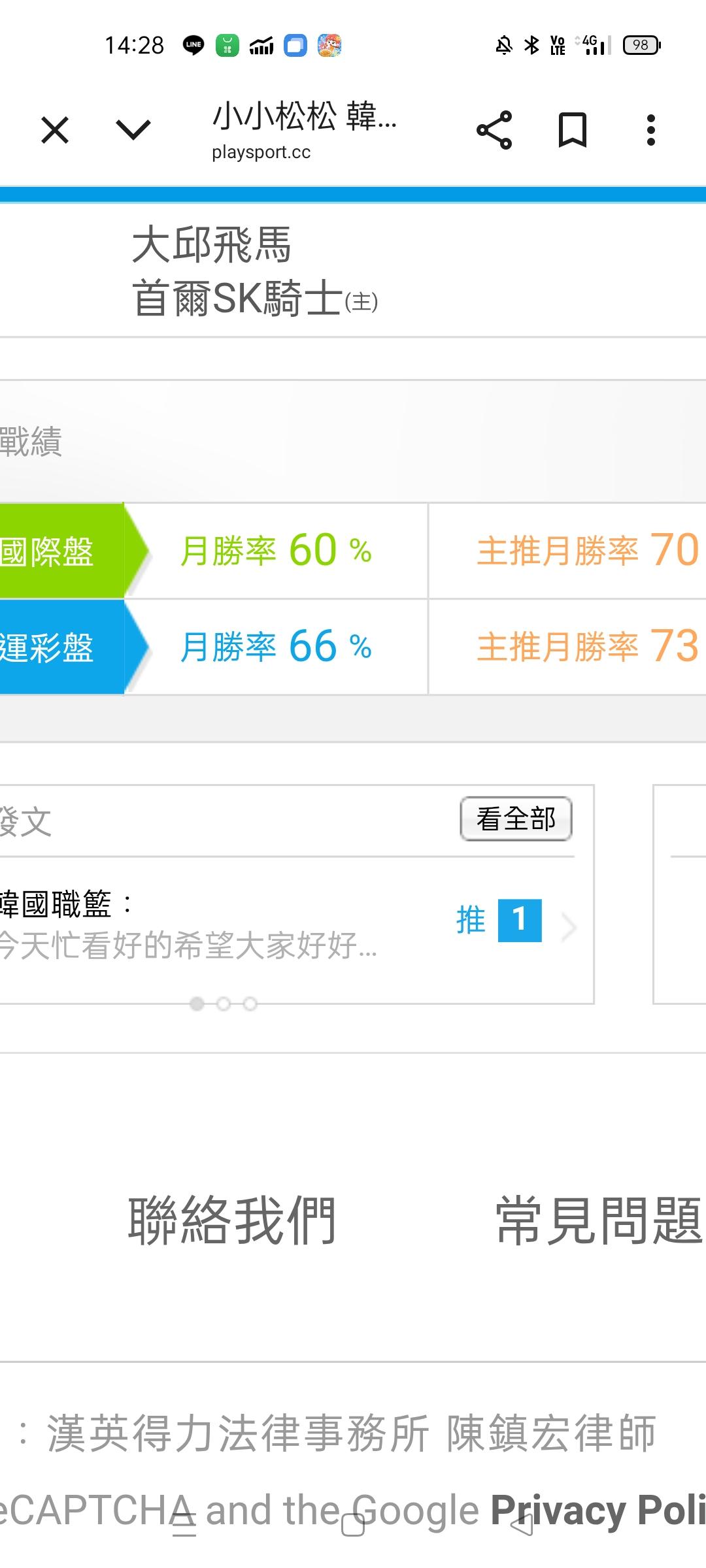This screenshot has height=1568, width=706.
Task: Open LINE notification in status bar
Action: point(193,45)
